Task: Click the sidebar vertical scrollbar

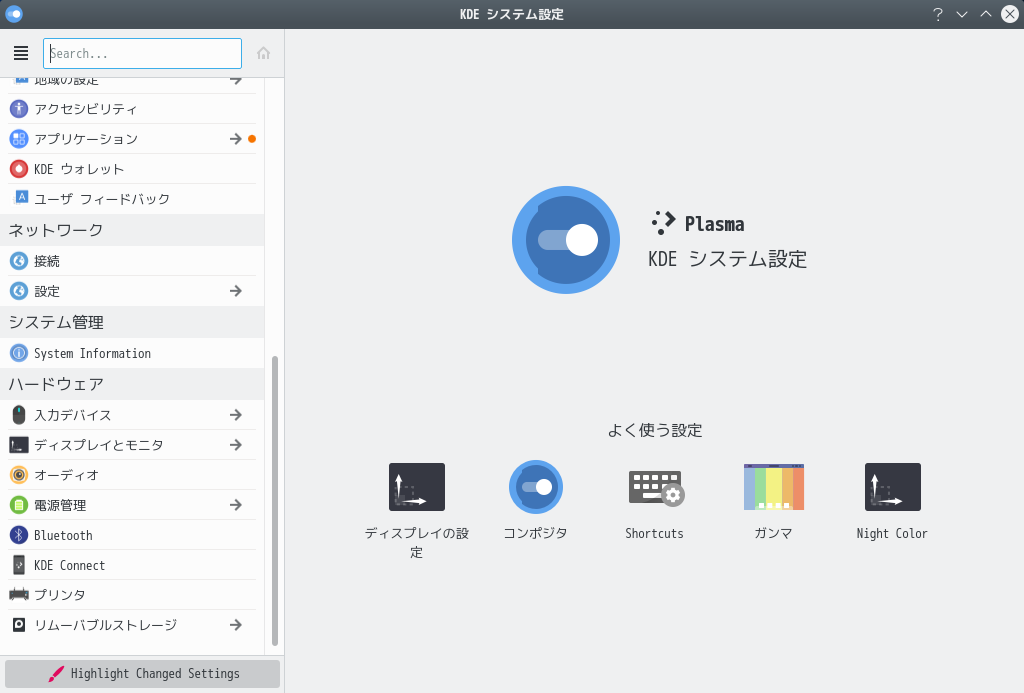Action: click(275, 500)
